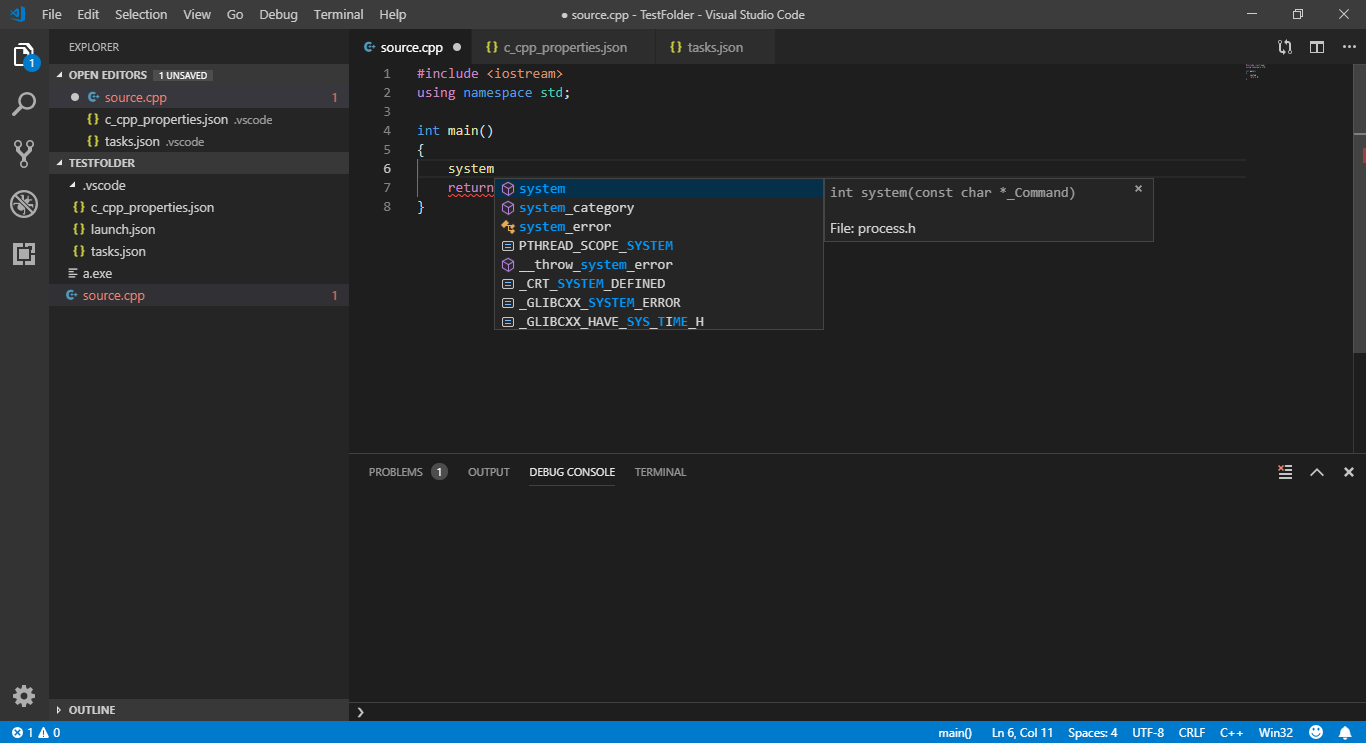The height and width of the screenshot is (743, 1366).
Task: Expand the Outline section
Action: point(91,710)
